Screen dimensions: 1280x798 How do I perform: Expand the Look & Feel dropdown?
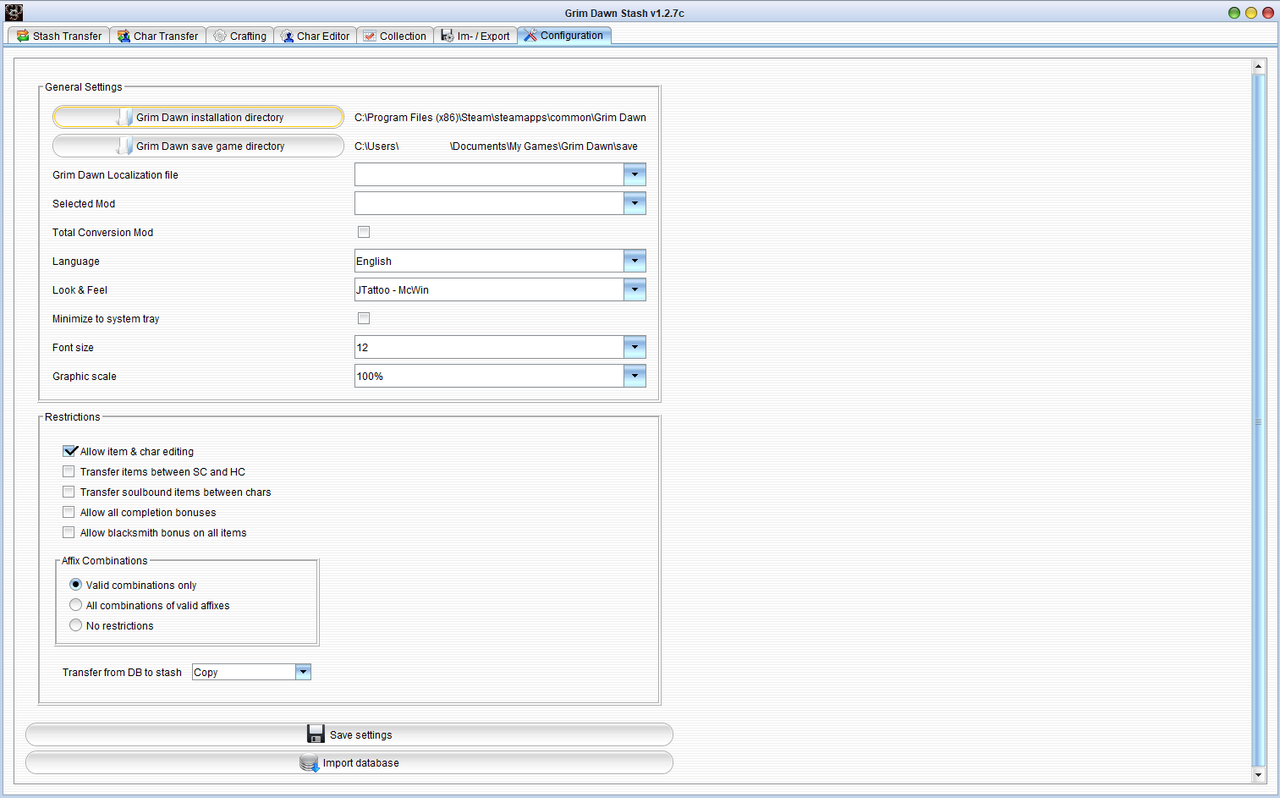click(x=634, y=289)
